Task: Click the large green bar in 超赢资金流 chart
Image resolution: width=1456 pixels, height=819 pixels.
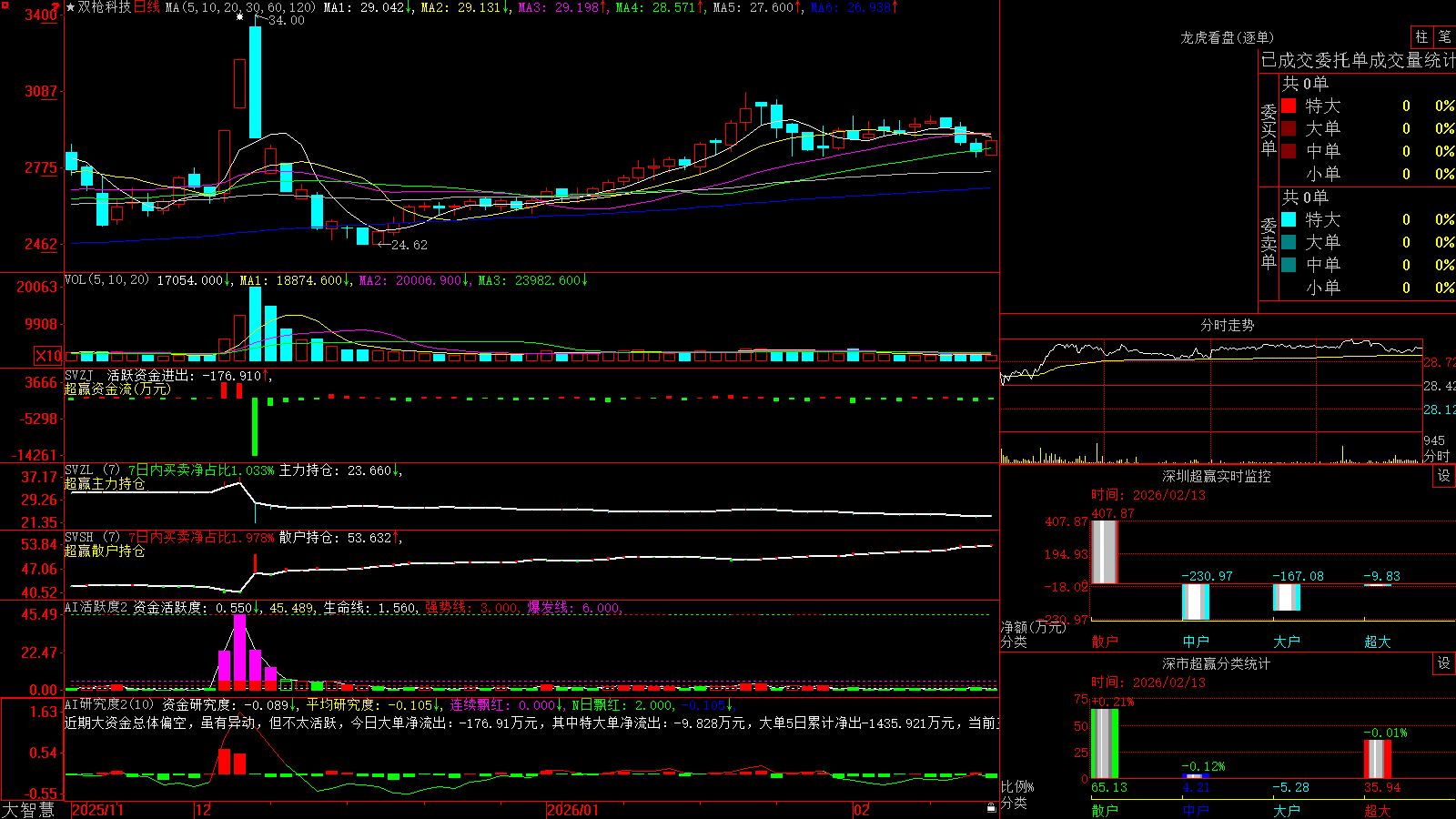Action: click(255, 427)
